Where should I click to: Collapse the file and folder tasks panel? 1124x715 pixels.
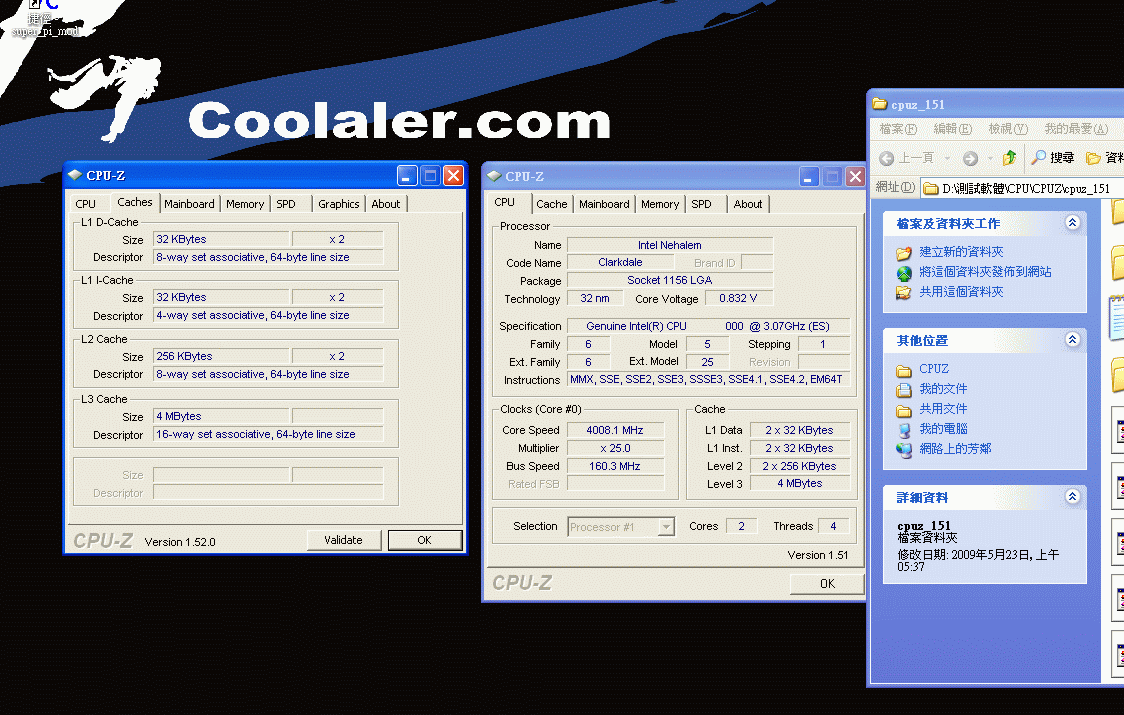[x=1072, y=223]
